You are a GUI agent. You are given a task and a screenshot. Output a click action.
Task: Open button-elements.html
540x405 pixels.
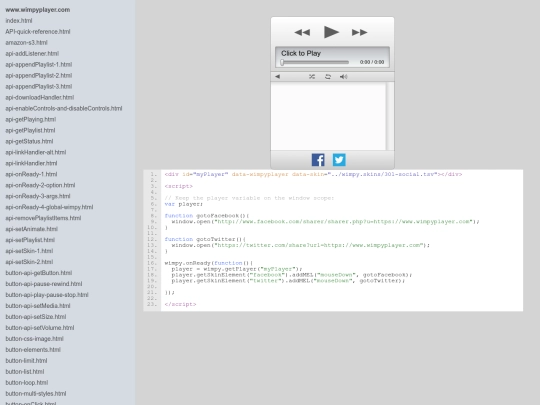pyautogui.click(x=33, y=350)
